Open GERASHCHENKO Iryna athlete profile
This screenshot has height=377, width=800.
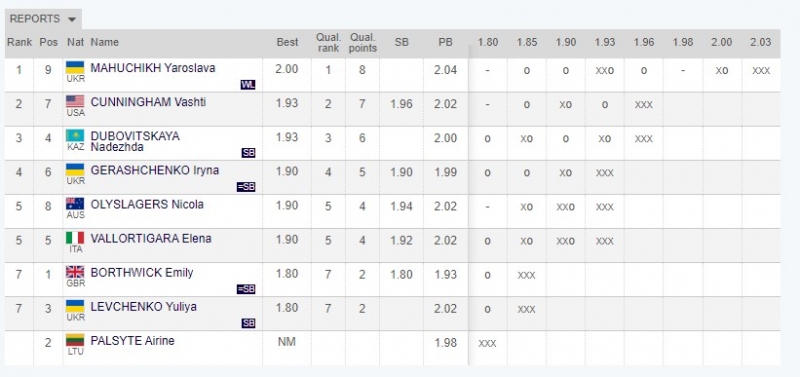tap(155, 170)
